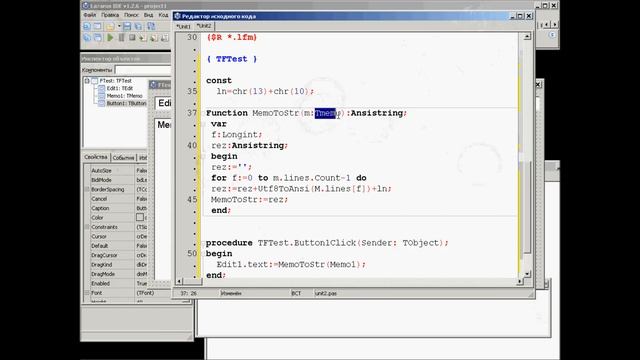Click the Toggle Form/Unit toolbar icon
This screenshot has height=360, width=640.
click(151, 27)
